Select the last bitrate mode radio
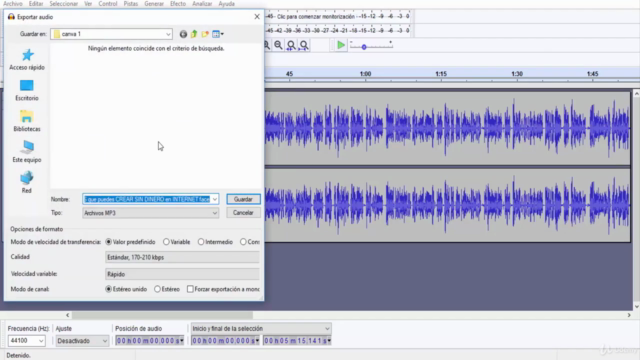 tap(243, 242)
